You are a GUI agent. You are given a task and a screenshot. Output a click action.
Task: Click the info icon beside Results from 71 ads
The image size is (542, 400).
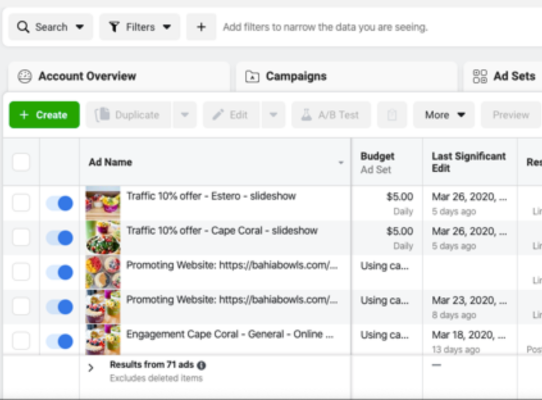[x=201, y=365]
